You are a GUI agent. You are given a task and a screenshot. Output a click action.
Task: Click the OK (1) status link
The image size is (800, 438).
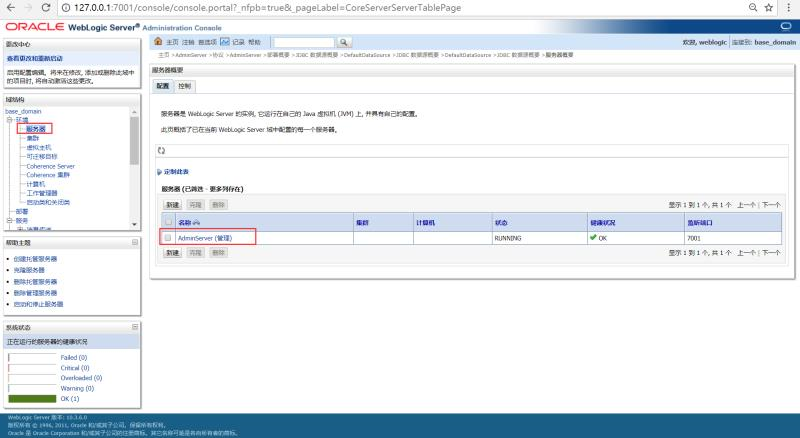[x=70, y=399]
